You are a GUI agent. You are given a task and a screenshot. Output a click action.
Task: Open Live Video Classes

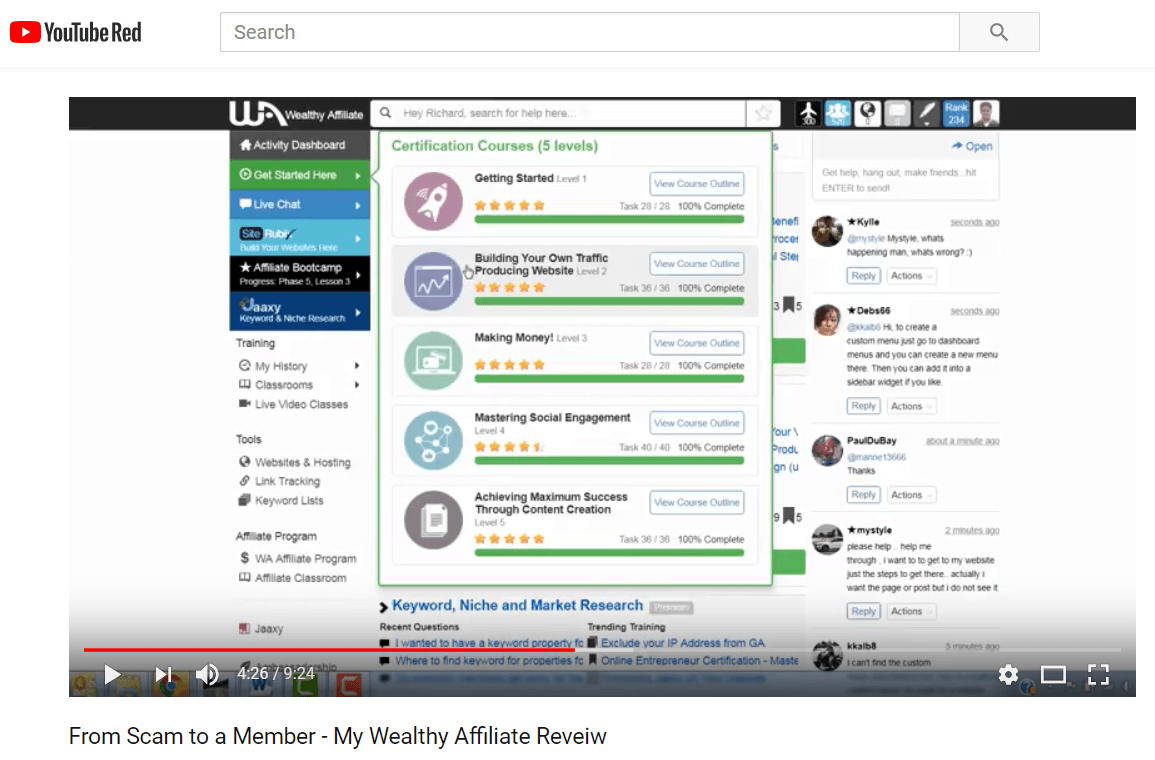(x=294, y=404)
